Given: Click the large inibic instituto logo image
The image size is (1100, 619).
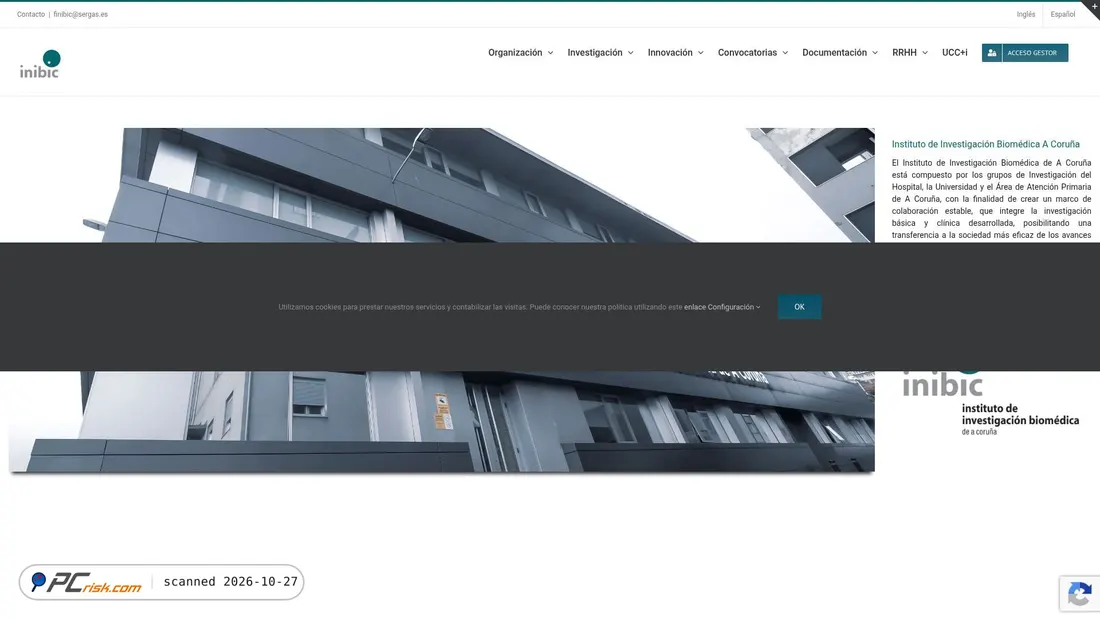Looking at the screenshot, I should click(x=991, y=404).
